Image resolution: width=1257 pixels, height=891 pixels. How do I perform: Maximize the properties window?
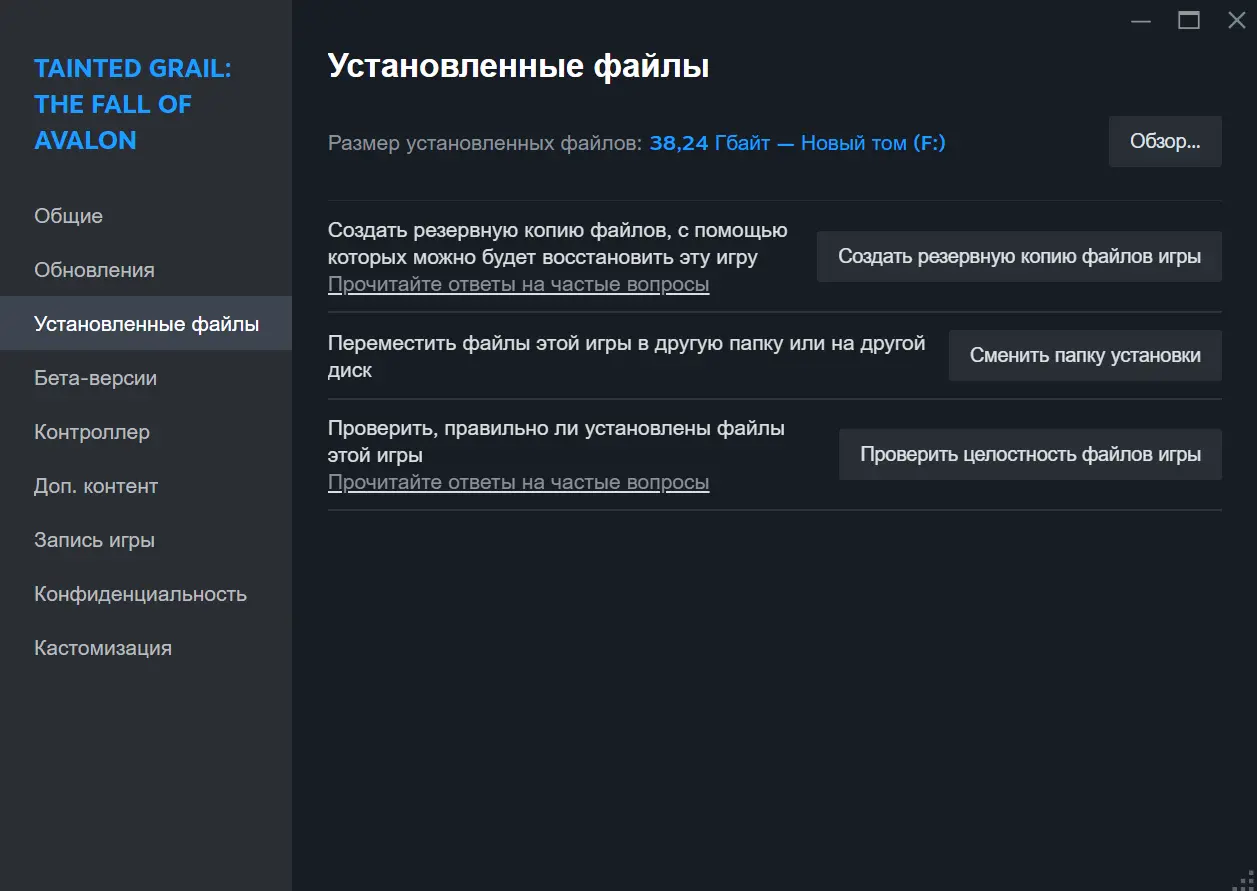click(1189, 21)
